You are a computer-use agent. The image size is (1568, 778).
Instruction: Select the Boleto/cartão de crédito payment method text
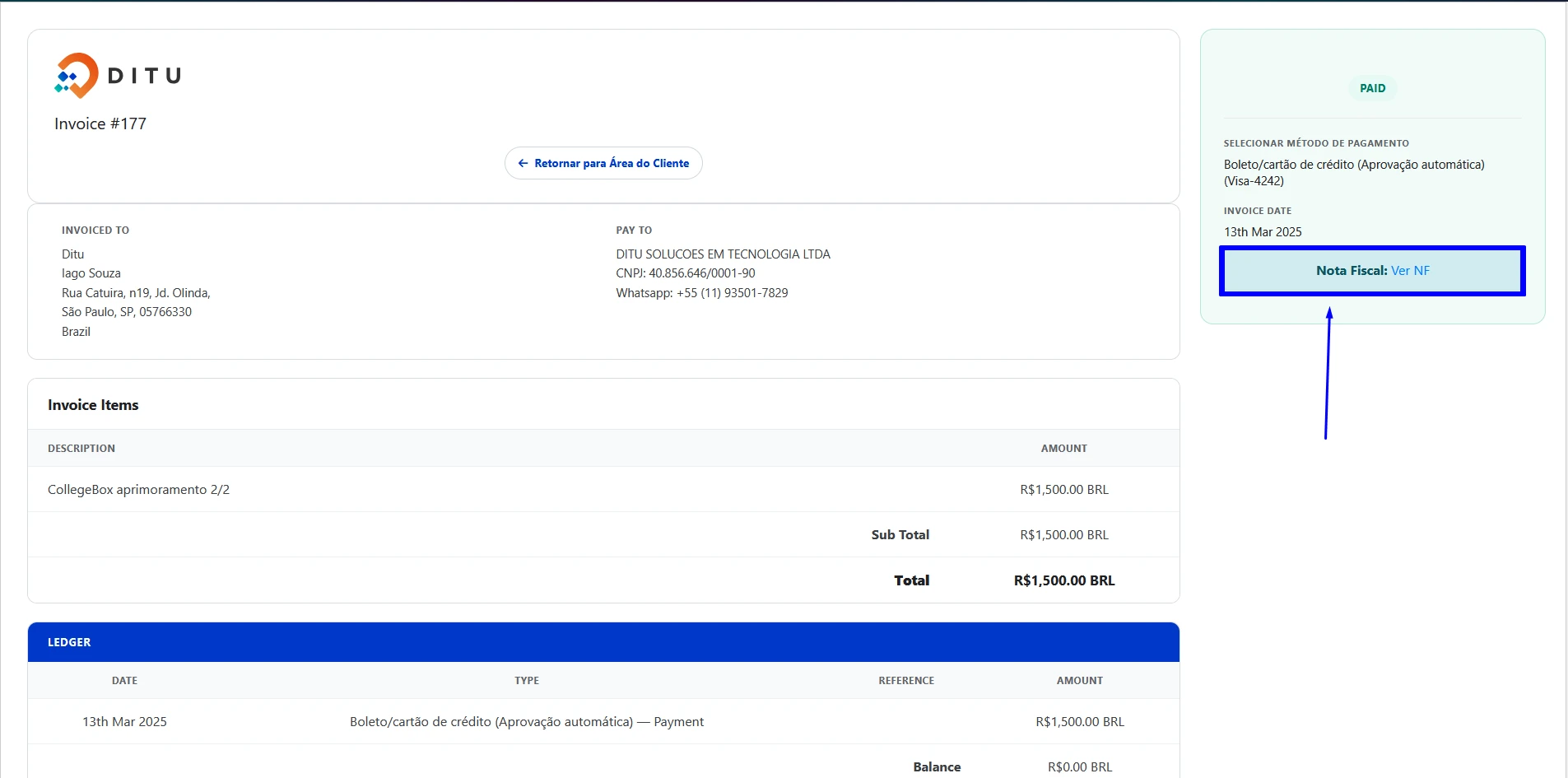point(1354,173)
